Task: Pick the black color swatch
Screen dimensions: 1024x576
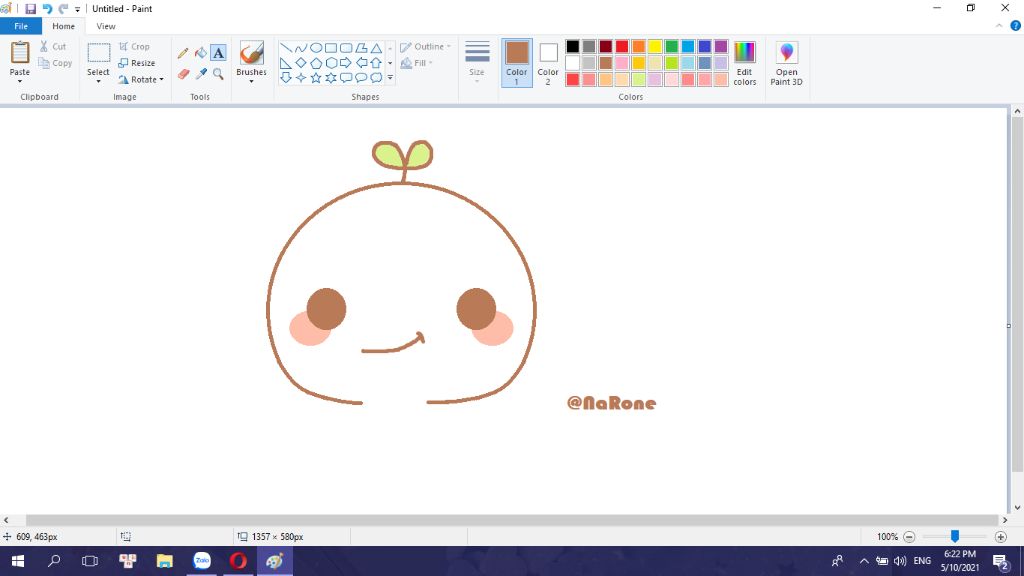Action: tap(573, 46)
